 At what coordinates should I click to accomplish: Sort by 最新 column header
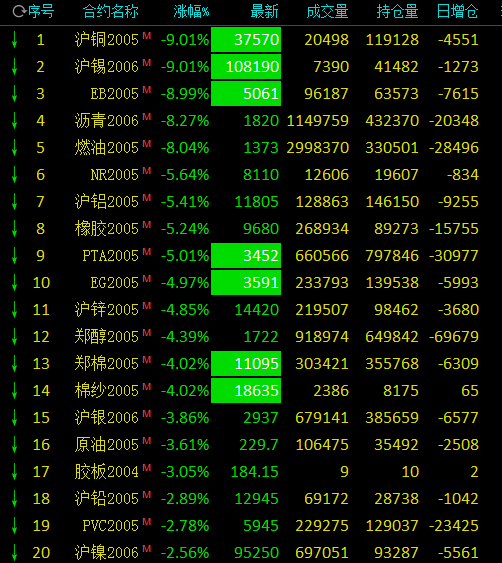pyautogui.click(x=264, y=11)
